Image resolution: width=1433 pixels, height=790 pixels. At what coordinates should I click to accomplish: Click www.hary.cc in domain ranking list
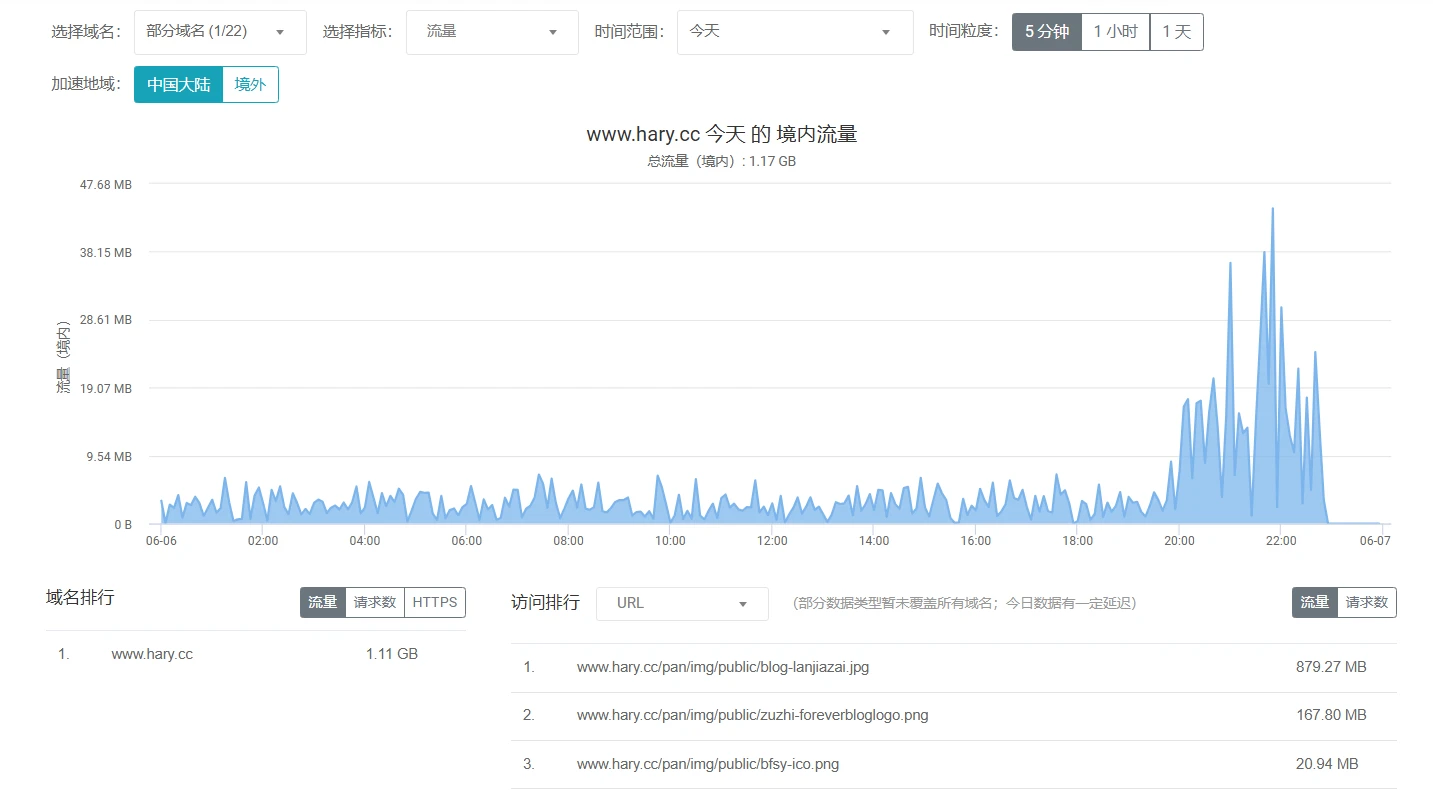[152, 654]
